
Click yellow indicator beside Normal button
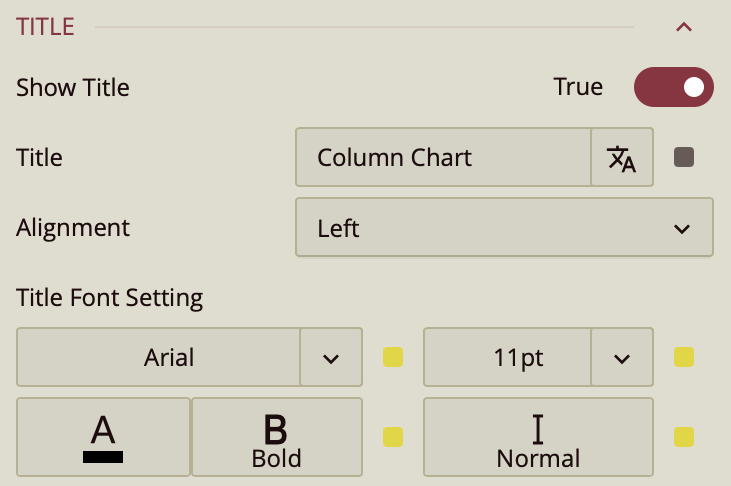pyautogui.click(x=684, y=437)
